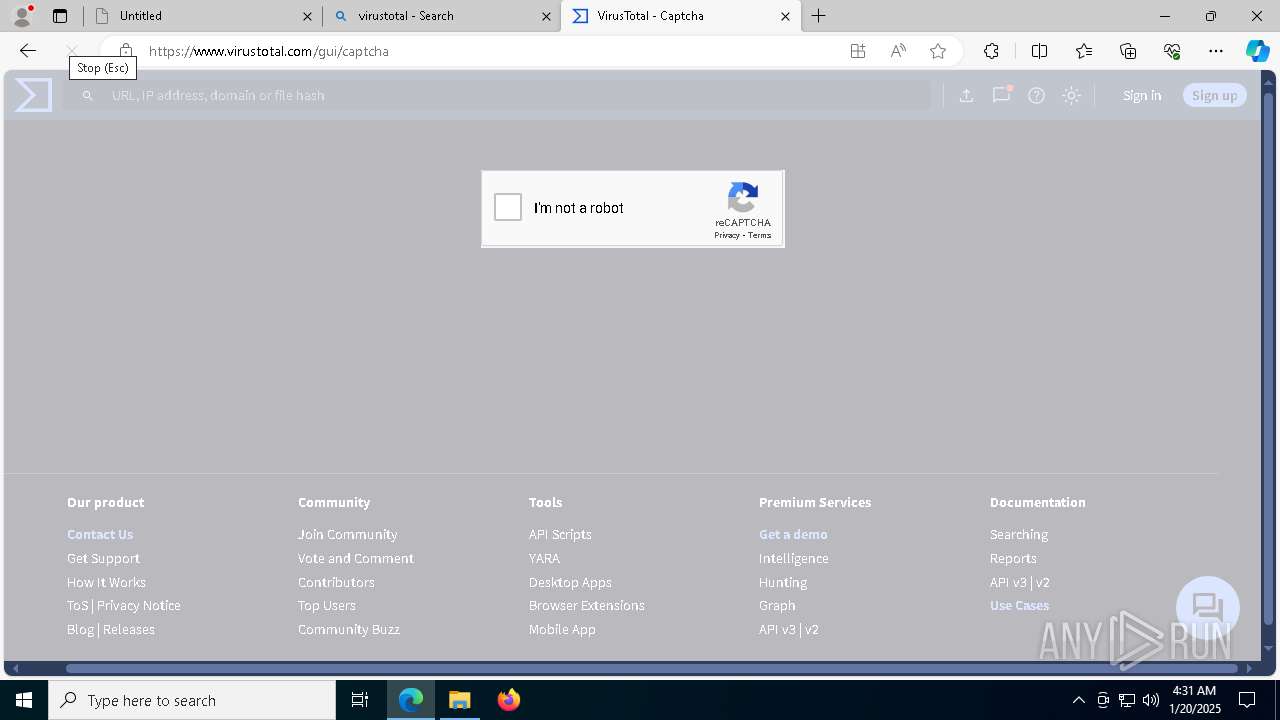Open the Extensions puzzle icon
Viewport: 1280px width, 720px height.
pyautogui.click(x=991, y=51)
